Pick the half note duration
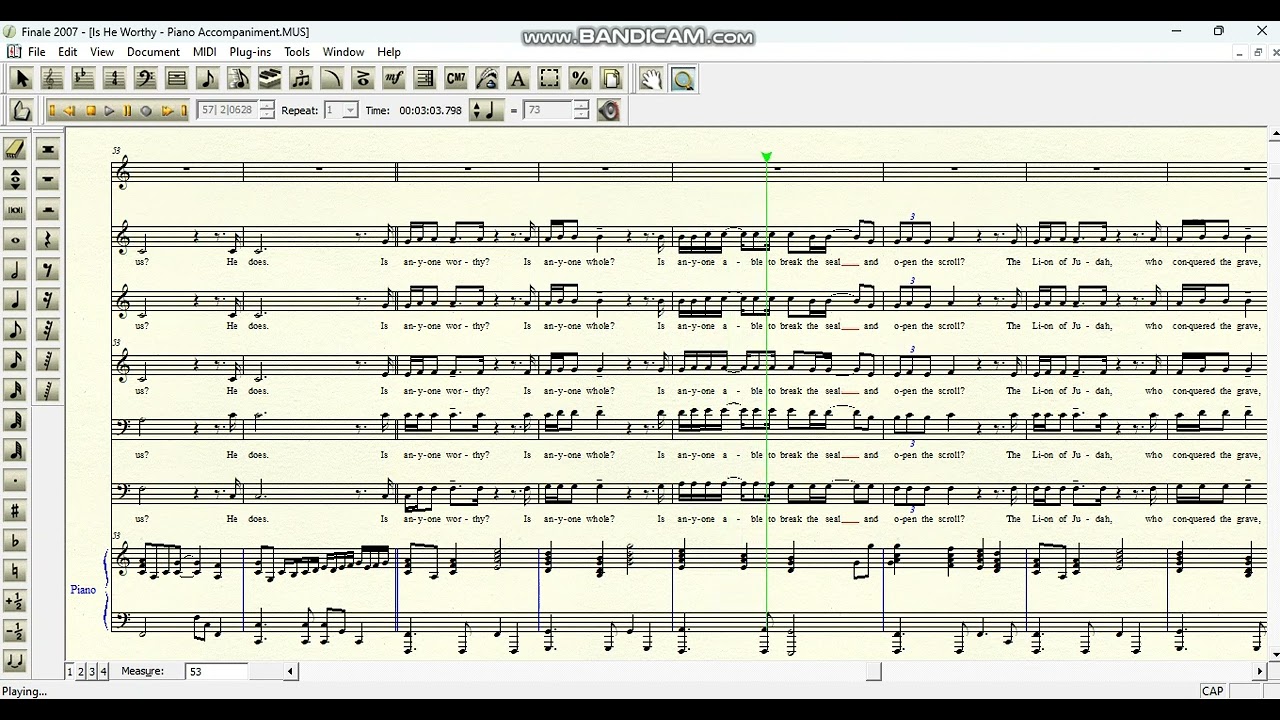This screenshot has width=1280, height=720. coord(15,270)
